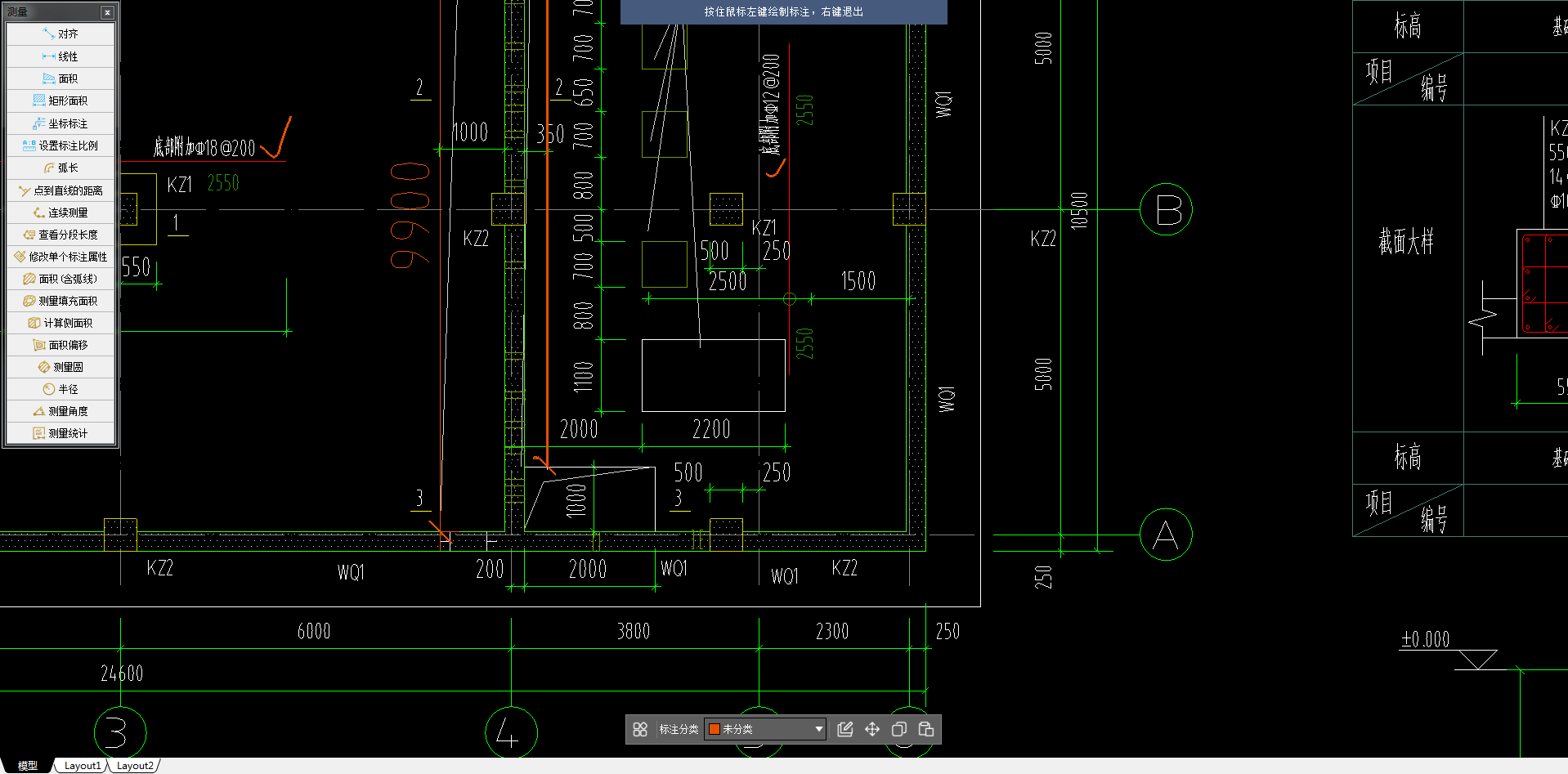This screenshot has height=774, width=1568.
Task: Click grid axis bubble 4
Action: 511,733
